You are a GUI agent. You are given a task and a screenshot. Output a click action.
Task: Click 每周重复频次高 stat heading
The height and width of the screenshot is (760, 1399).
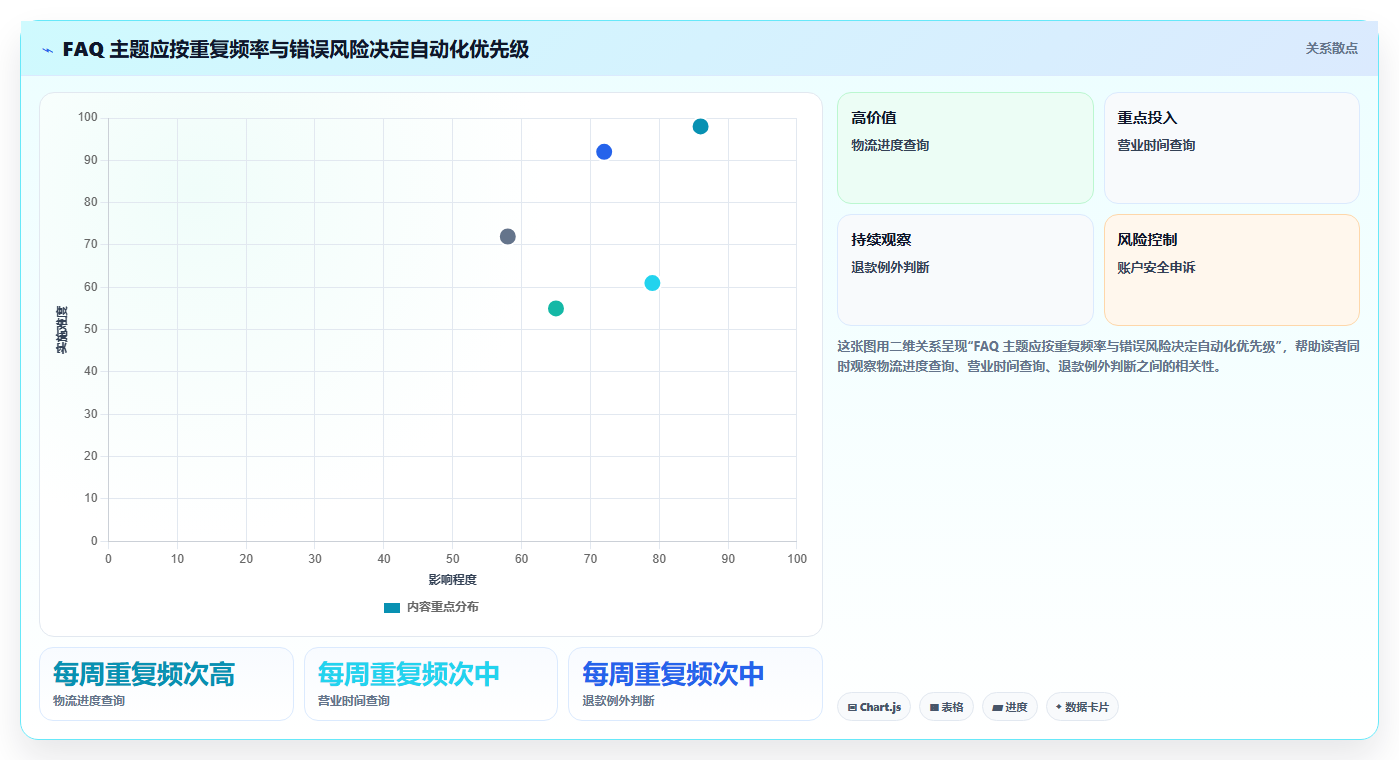click(x=144, y=674)
